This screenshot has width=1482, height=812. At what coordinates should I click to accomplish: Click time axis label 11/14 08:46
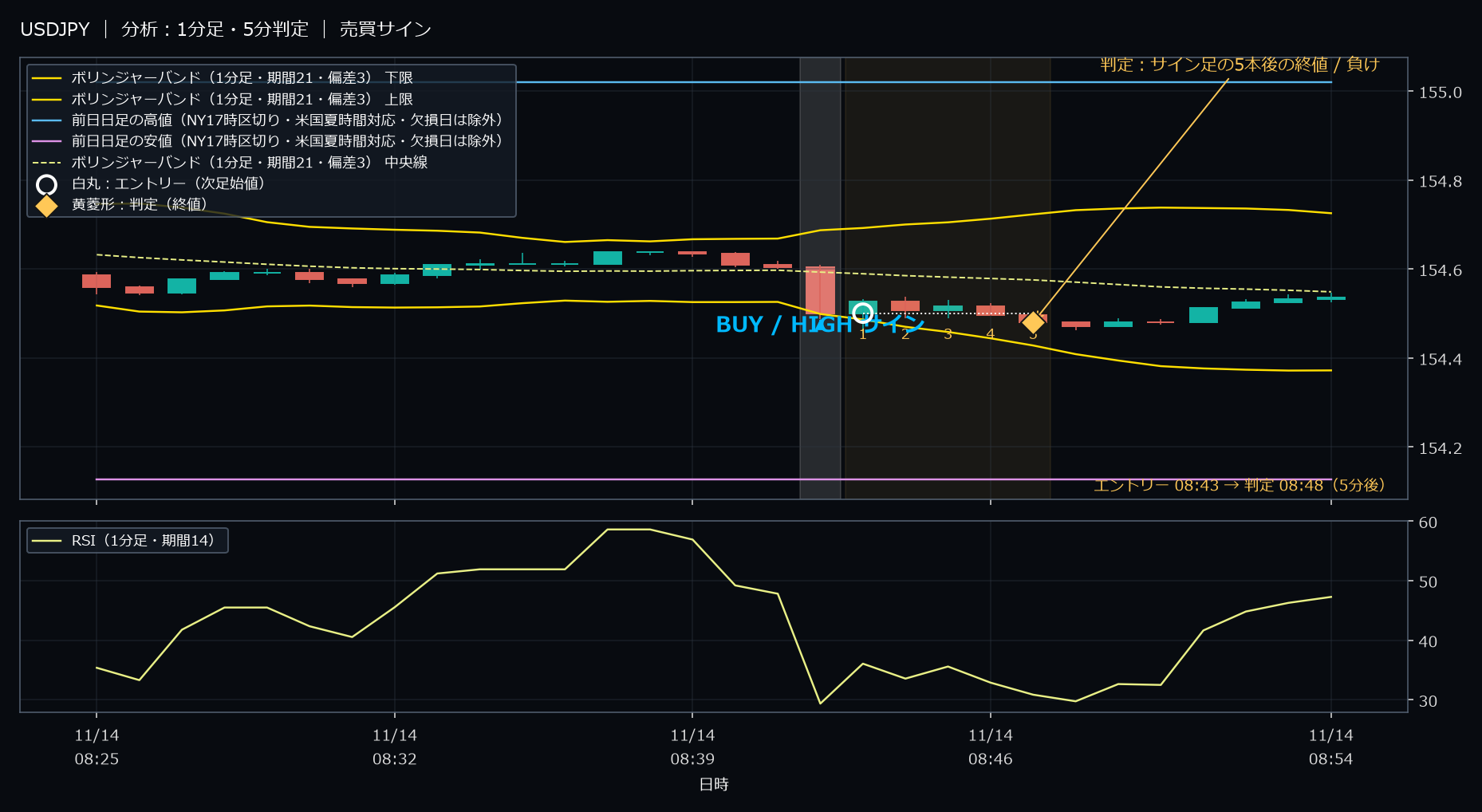[x=991, y=747]
